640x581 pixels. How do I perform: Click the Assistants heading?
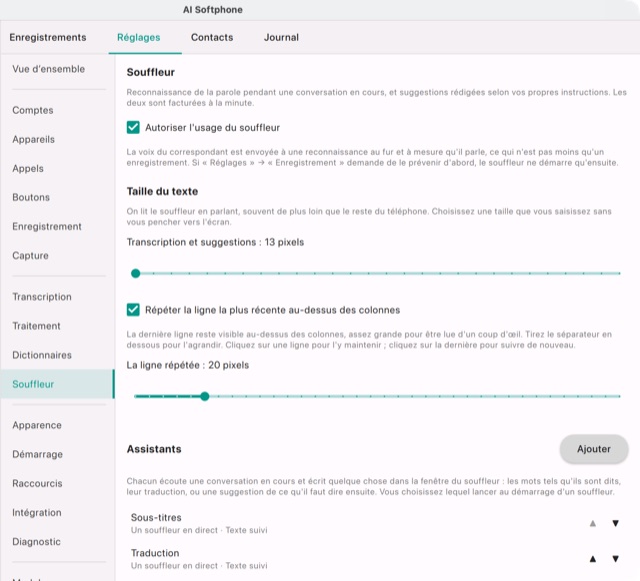(x=154, y=449)
